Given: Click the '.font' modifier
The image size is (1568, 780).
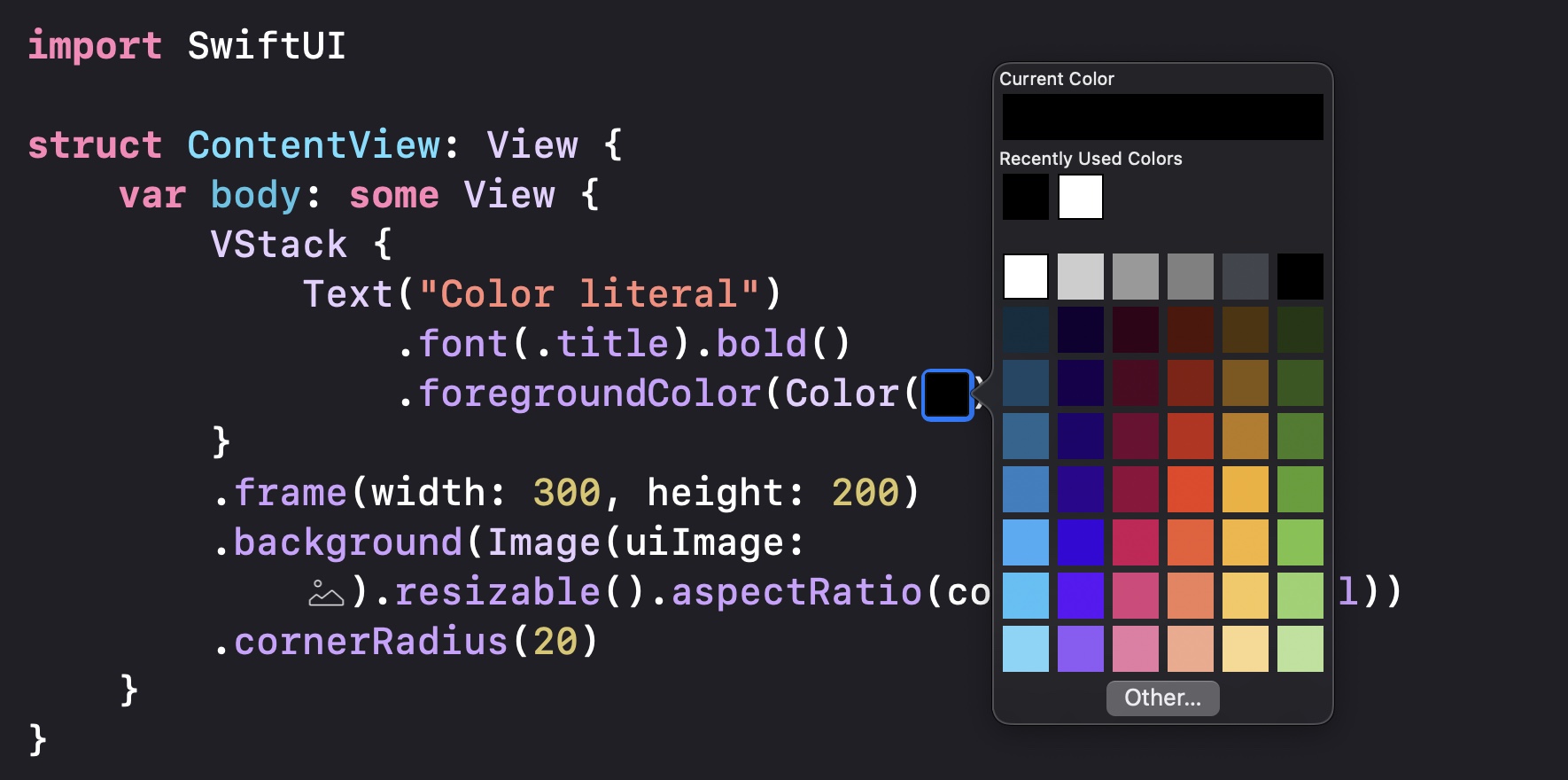Looking at the screenshot, I should [x=452, y=344].
